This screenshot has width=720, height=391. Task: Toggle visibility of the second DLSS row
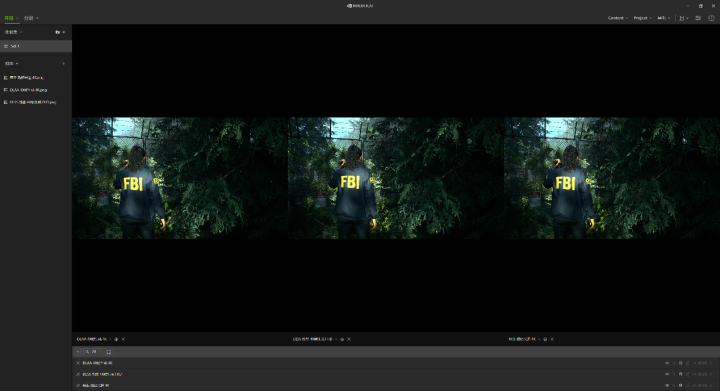(x=667, y=374)
